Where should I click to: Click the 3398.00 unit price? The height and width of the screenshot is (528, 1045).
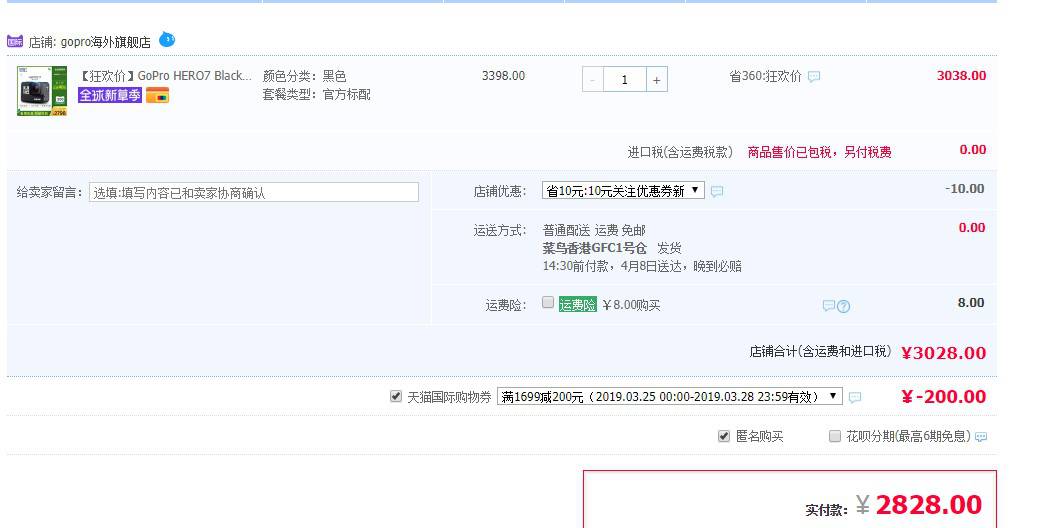tap(503, 75)
